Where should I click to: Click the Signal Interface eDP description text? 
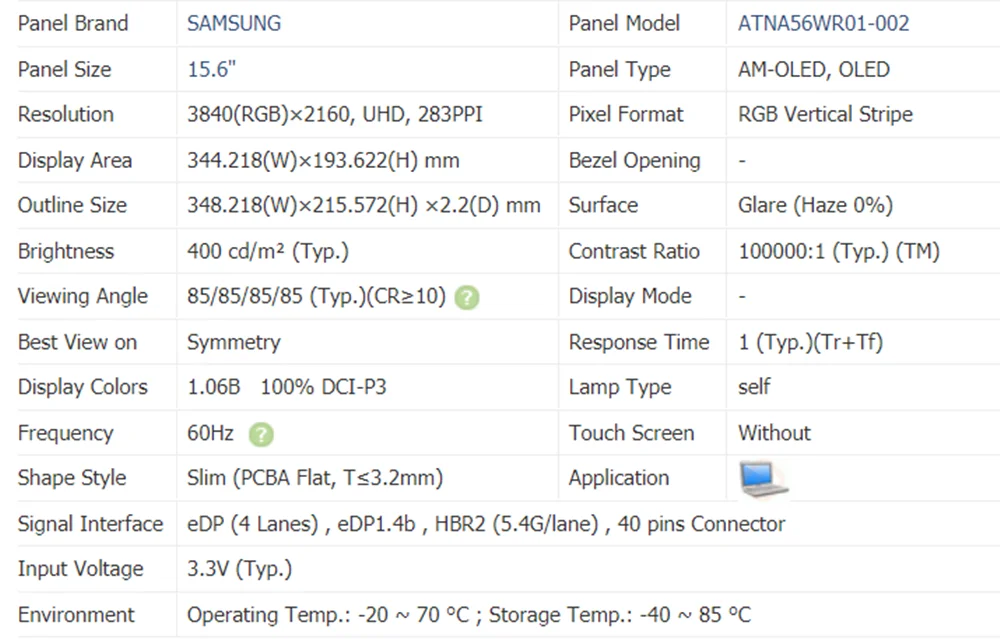tap(485, 524)
